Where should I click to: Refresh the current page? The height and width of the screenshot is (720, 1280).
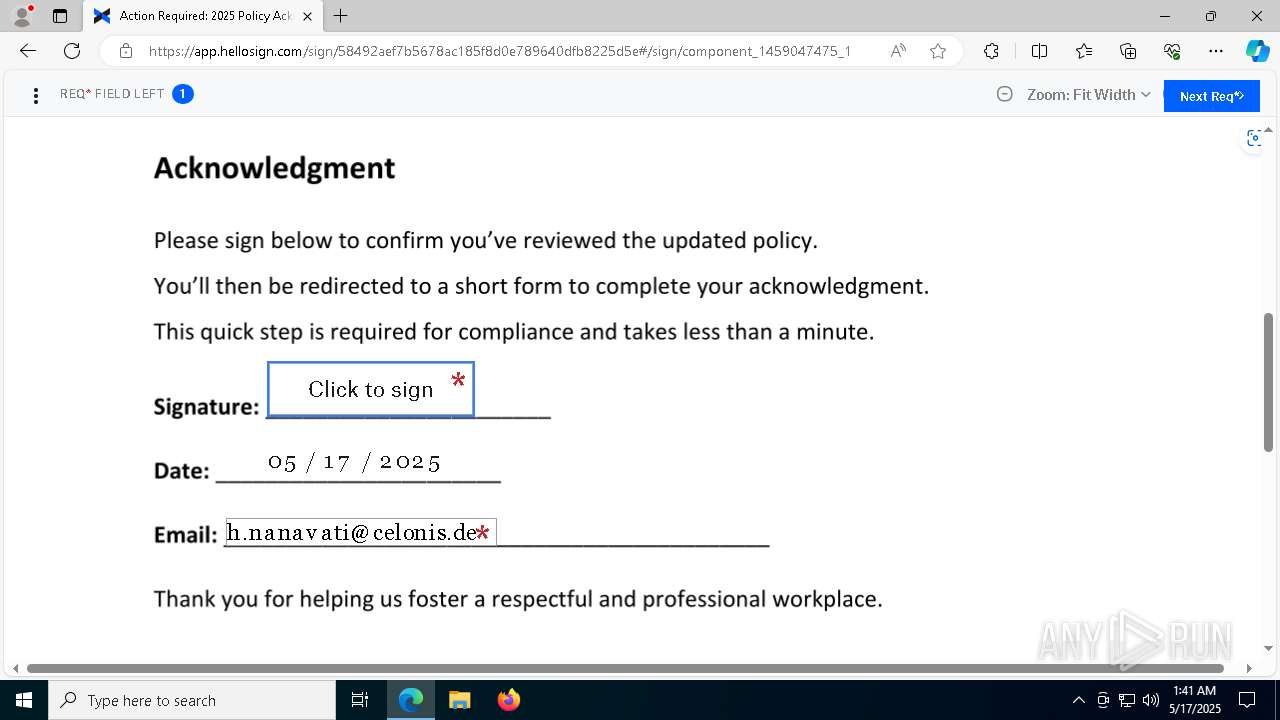click(72, 51)
